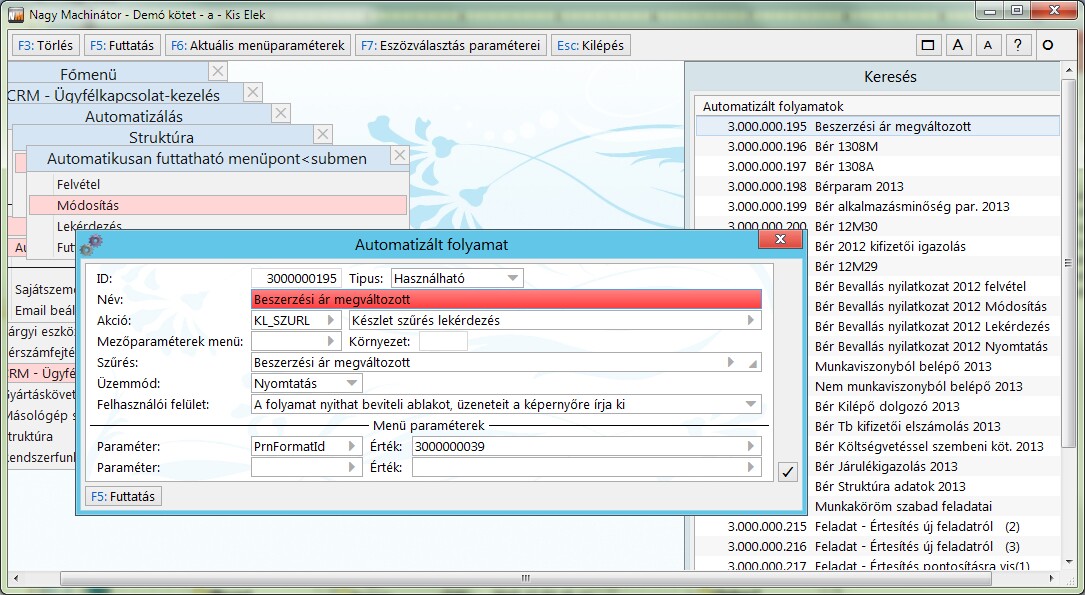This screenshot has width=1085, height=595.
Task: Select row Bér Tb kifizetői elszámolás 2013
Action: [x=933, y=426]
